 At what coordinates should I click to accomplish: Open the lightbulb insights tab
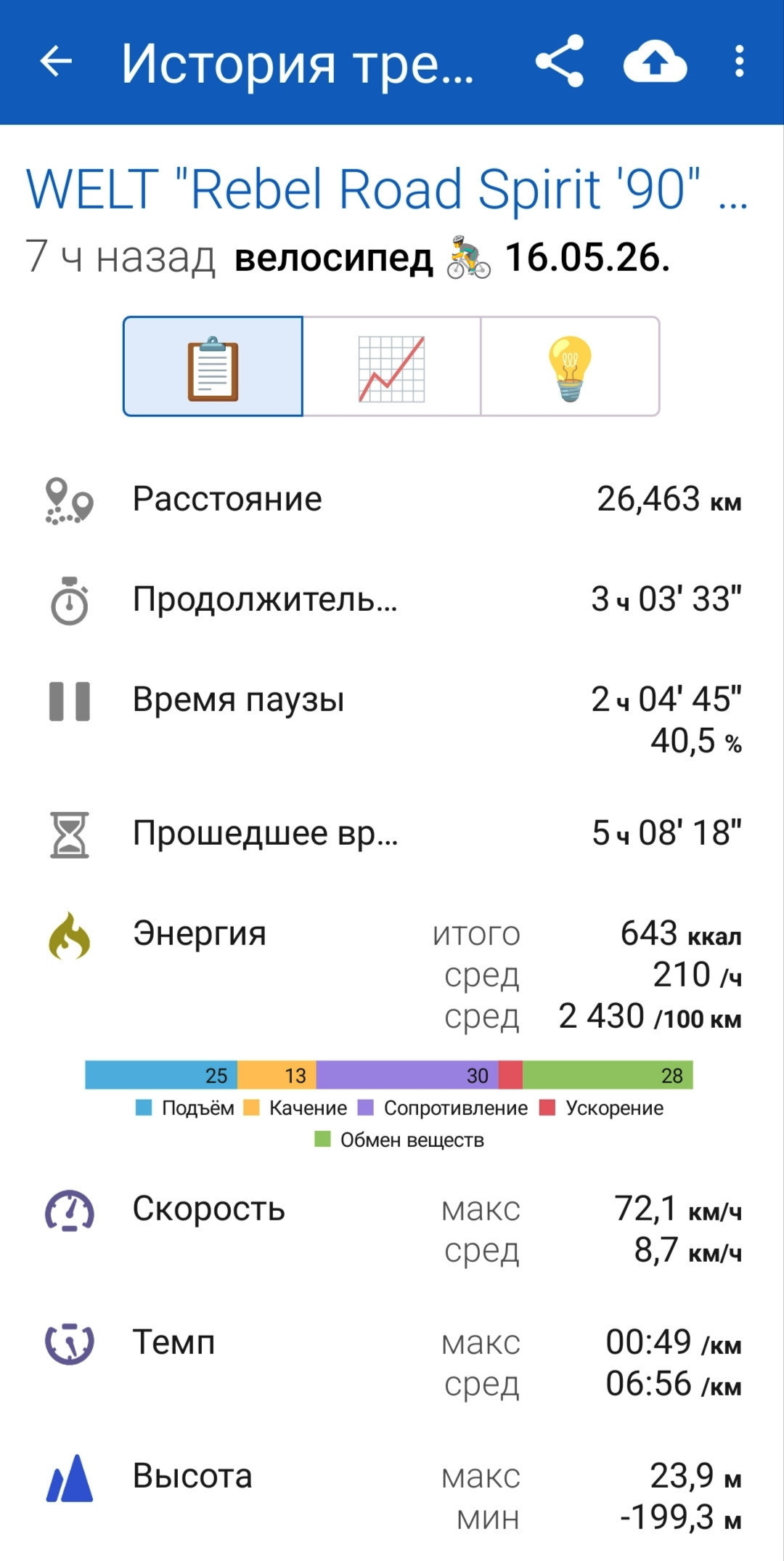pos(570,366)
